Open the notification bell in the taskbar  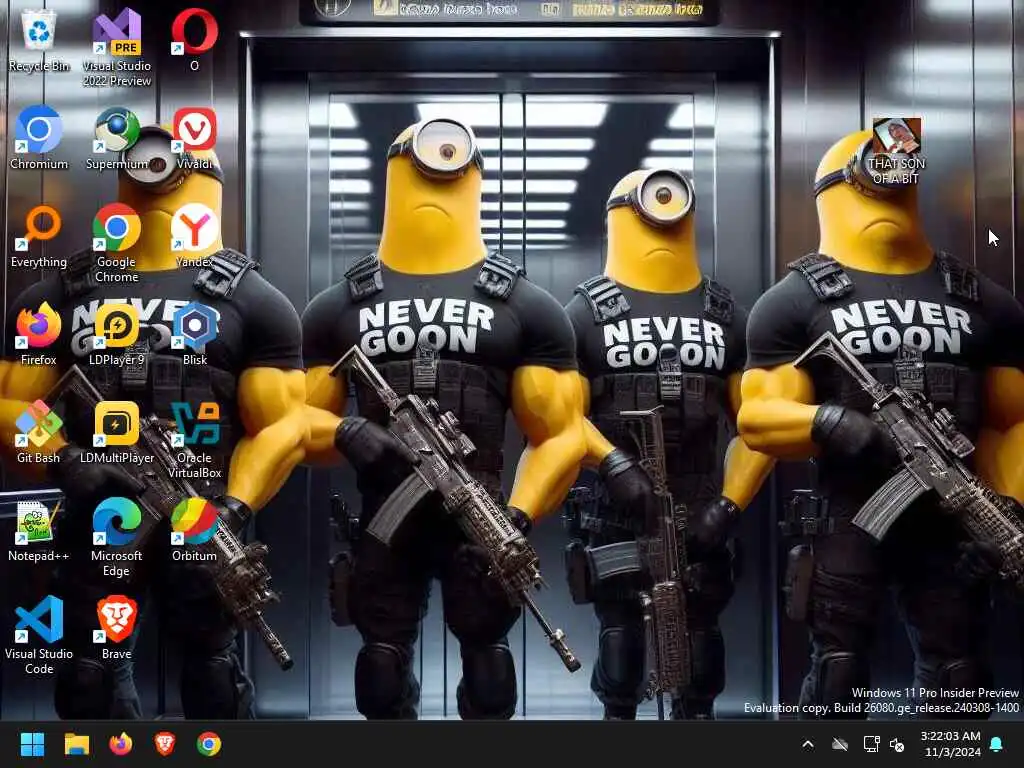pos(997,744)
